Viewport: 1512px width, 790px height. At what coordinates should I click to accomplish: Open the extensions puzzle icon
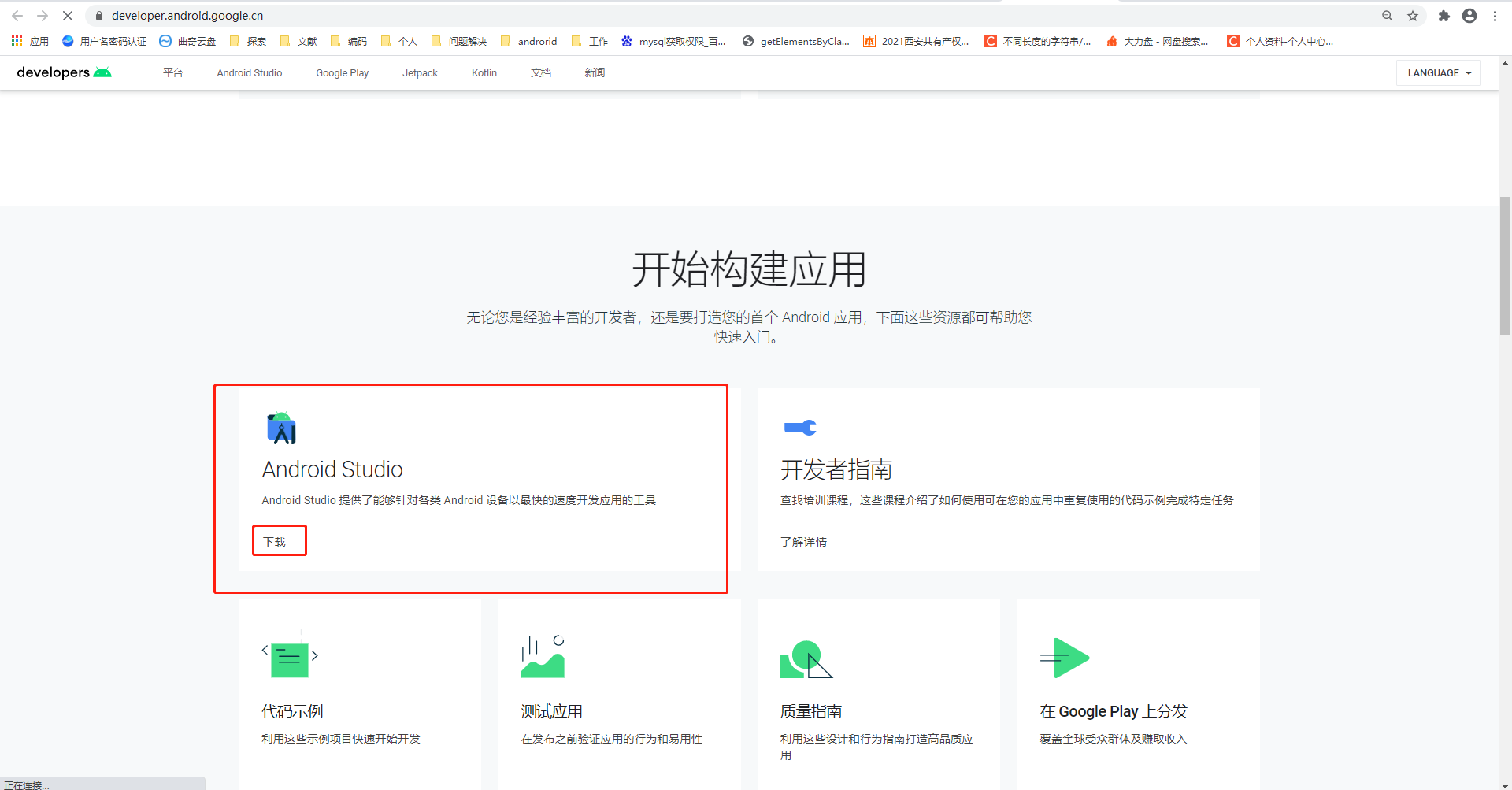pyautogui.click(x=1444, y=16)
